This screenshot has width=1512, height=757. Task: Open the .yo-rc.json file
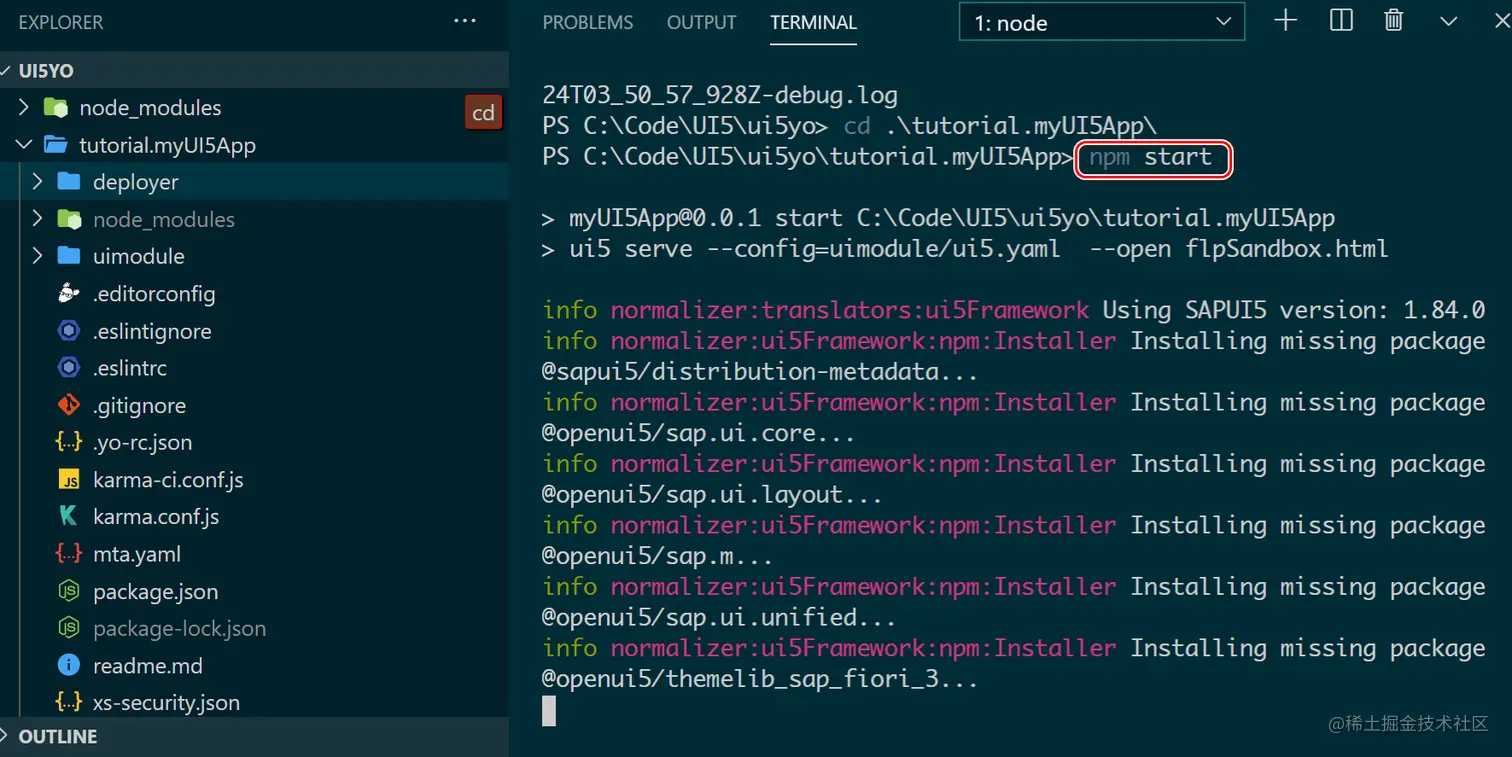click(x=142, y=442)
